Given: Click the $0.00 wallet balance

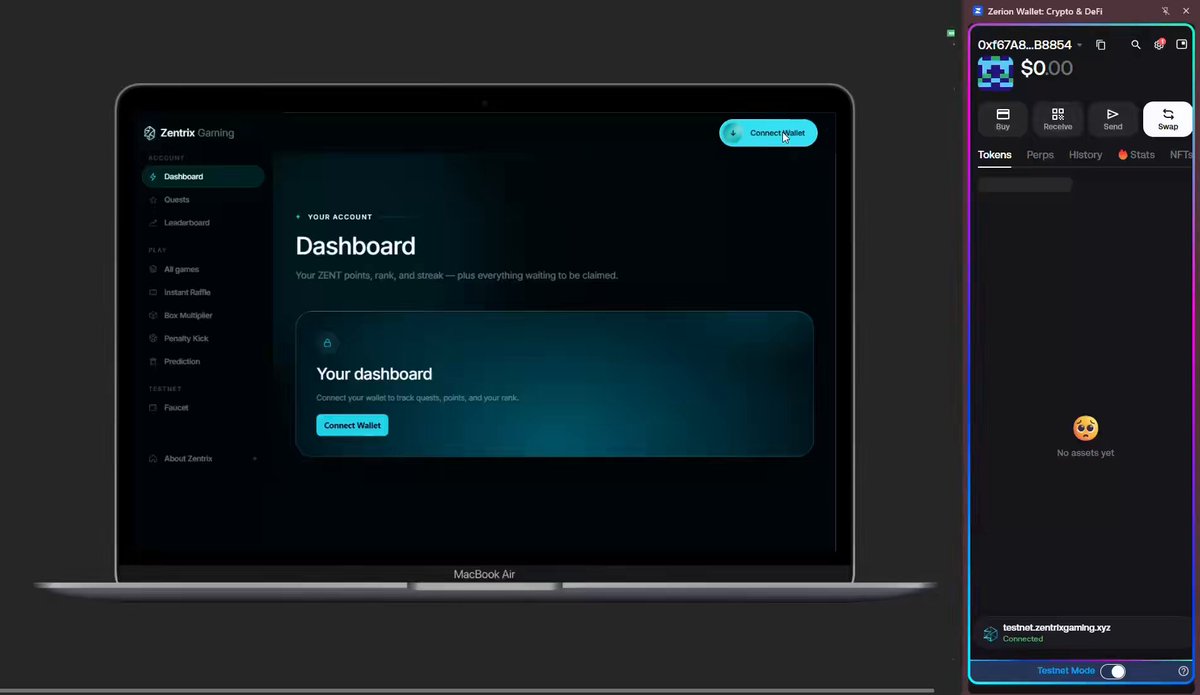Looking at the screenshot, I should 1046,69.
